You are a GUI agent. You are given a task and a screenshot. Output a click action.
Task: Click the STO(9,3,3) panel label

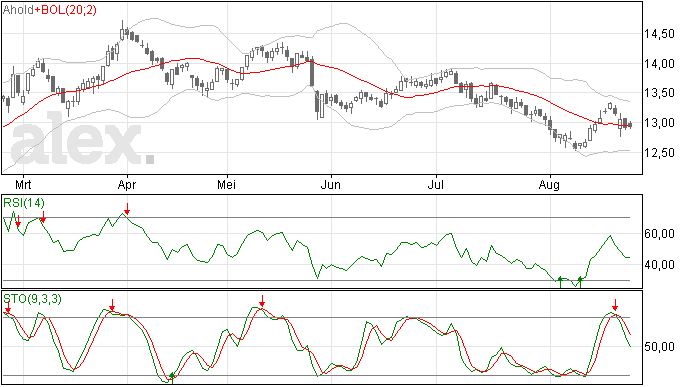(x=33, y=299)
